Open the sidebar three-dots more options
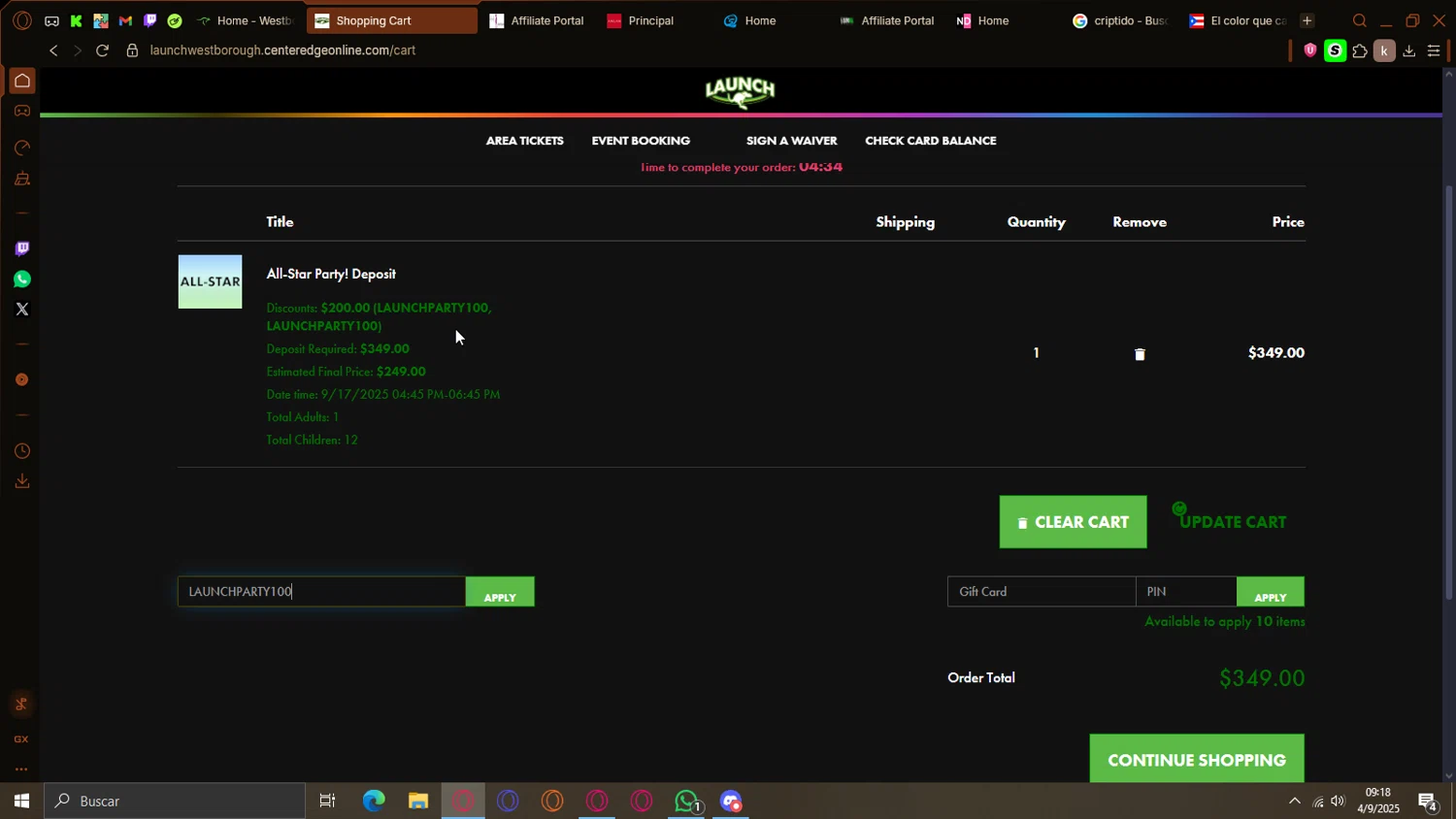Viewport: 1456px width, 819px height. click(21, 770)
